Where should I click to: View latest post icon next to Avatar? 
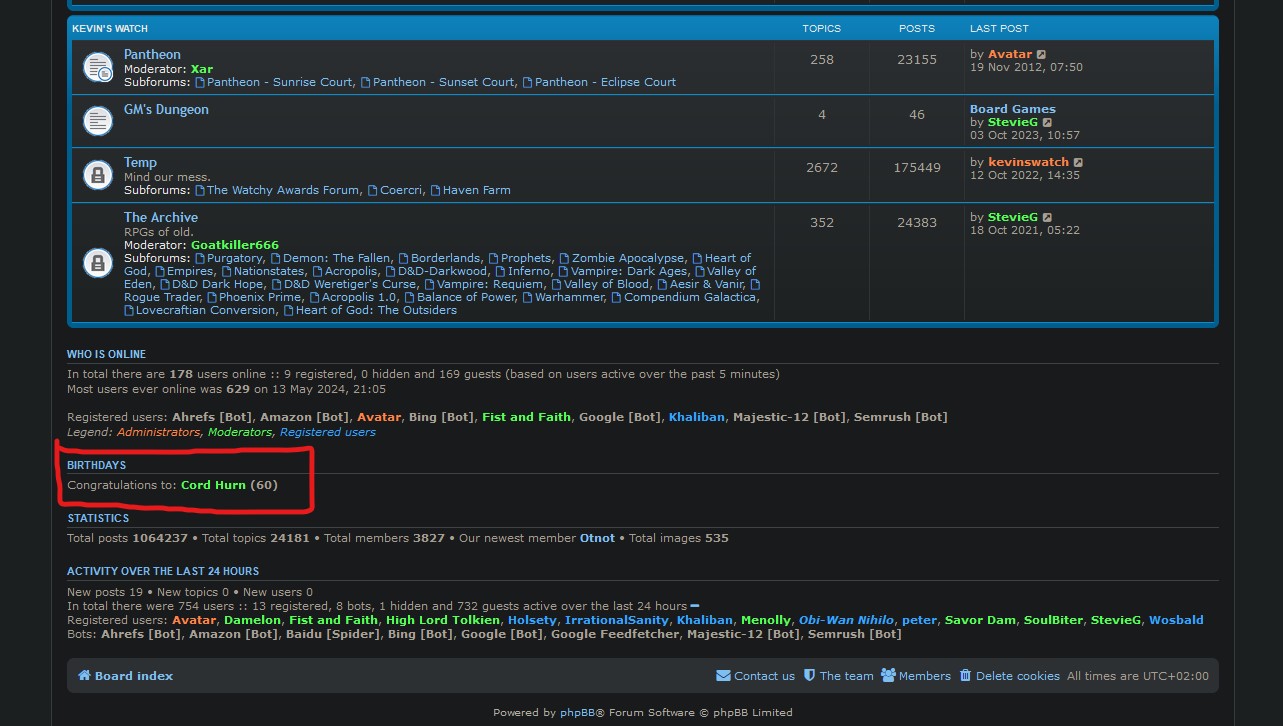click(1042, 55)
